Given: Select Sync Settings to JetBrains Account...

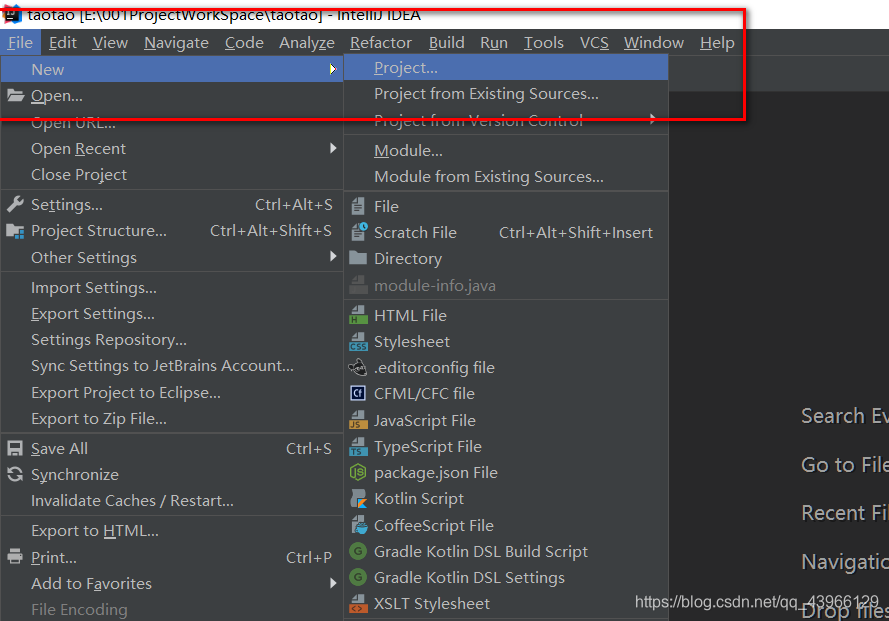Looking at the screenshot, I should 172,366.
